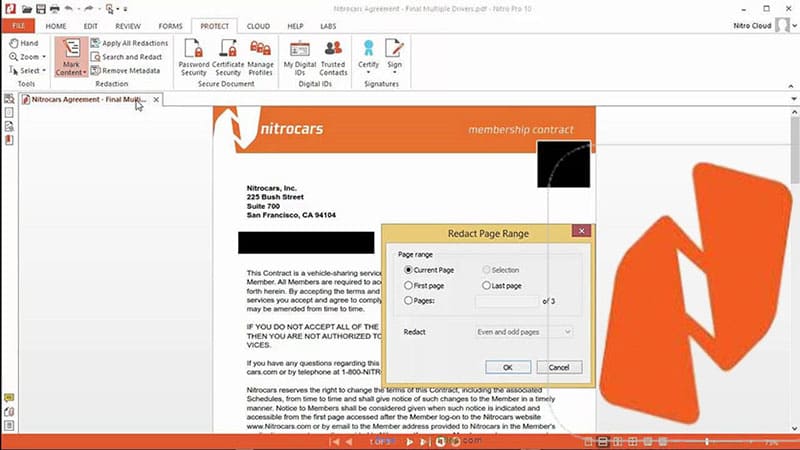The image size is (800, 450).
Task: Go to last page in status bar
Action: point(424,442)
